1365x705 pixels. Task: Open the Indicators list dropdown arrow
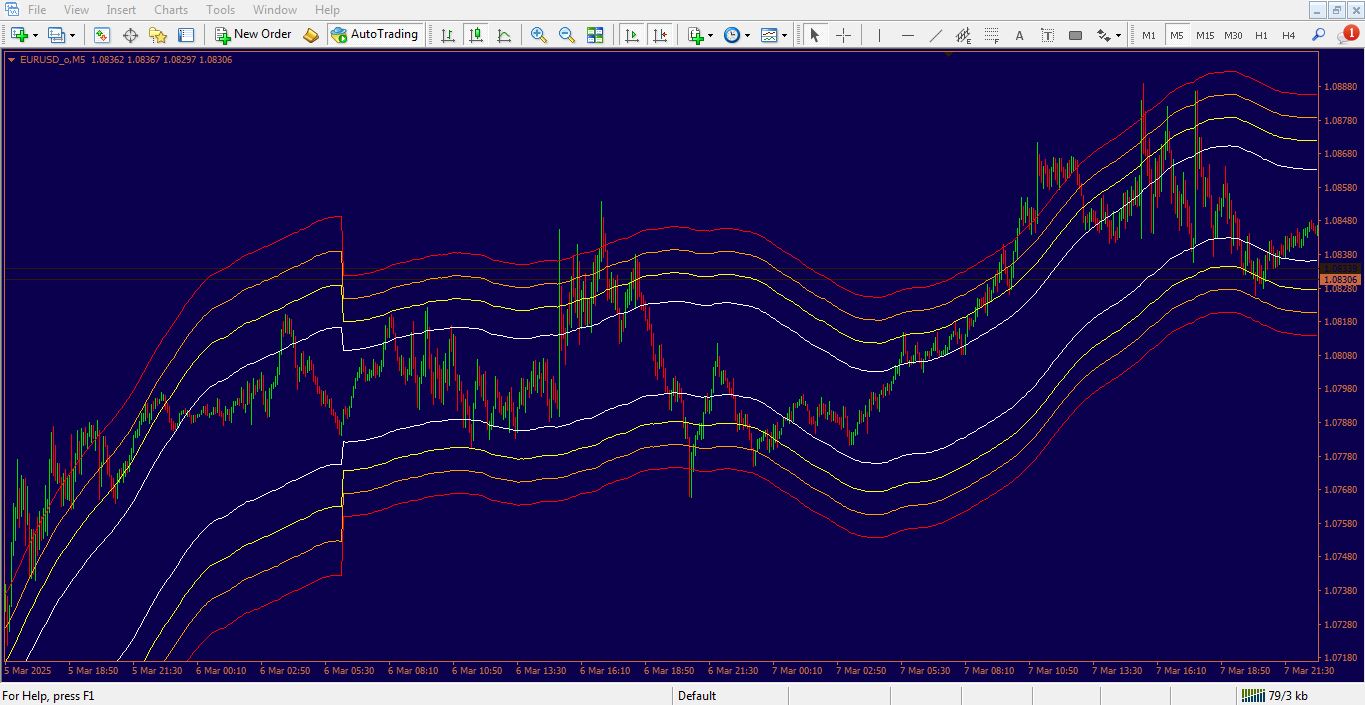(710, 36)
